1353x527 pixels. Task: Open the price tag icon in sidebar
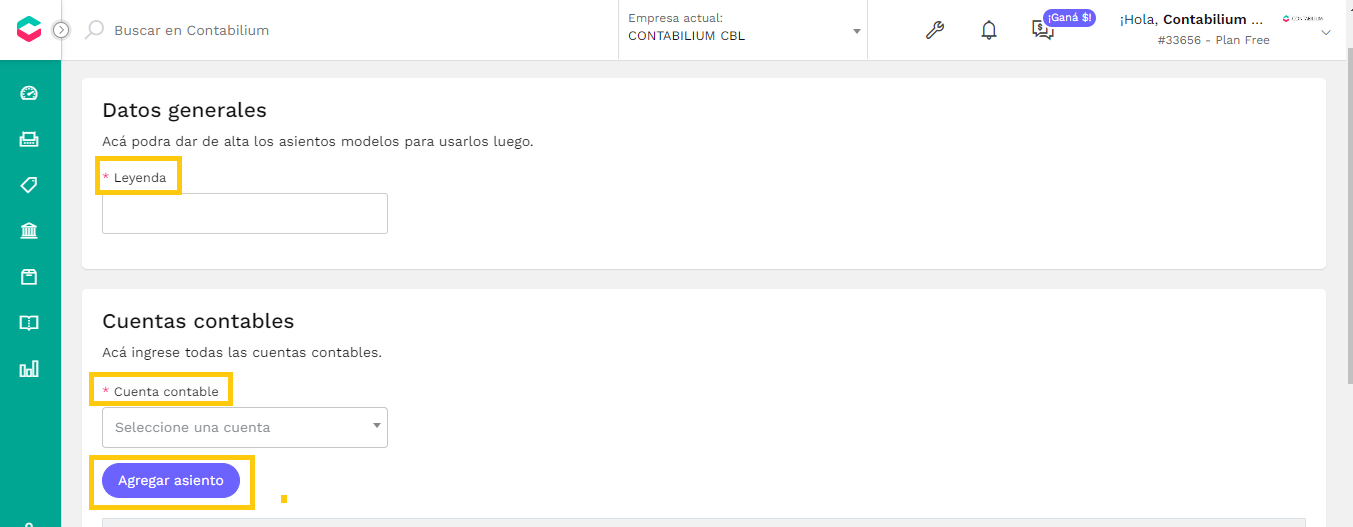(29, 185)
